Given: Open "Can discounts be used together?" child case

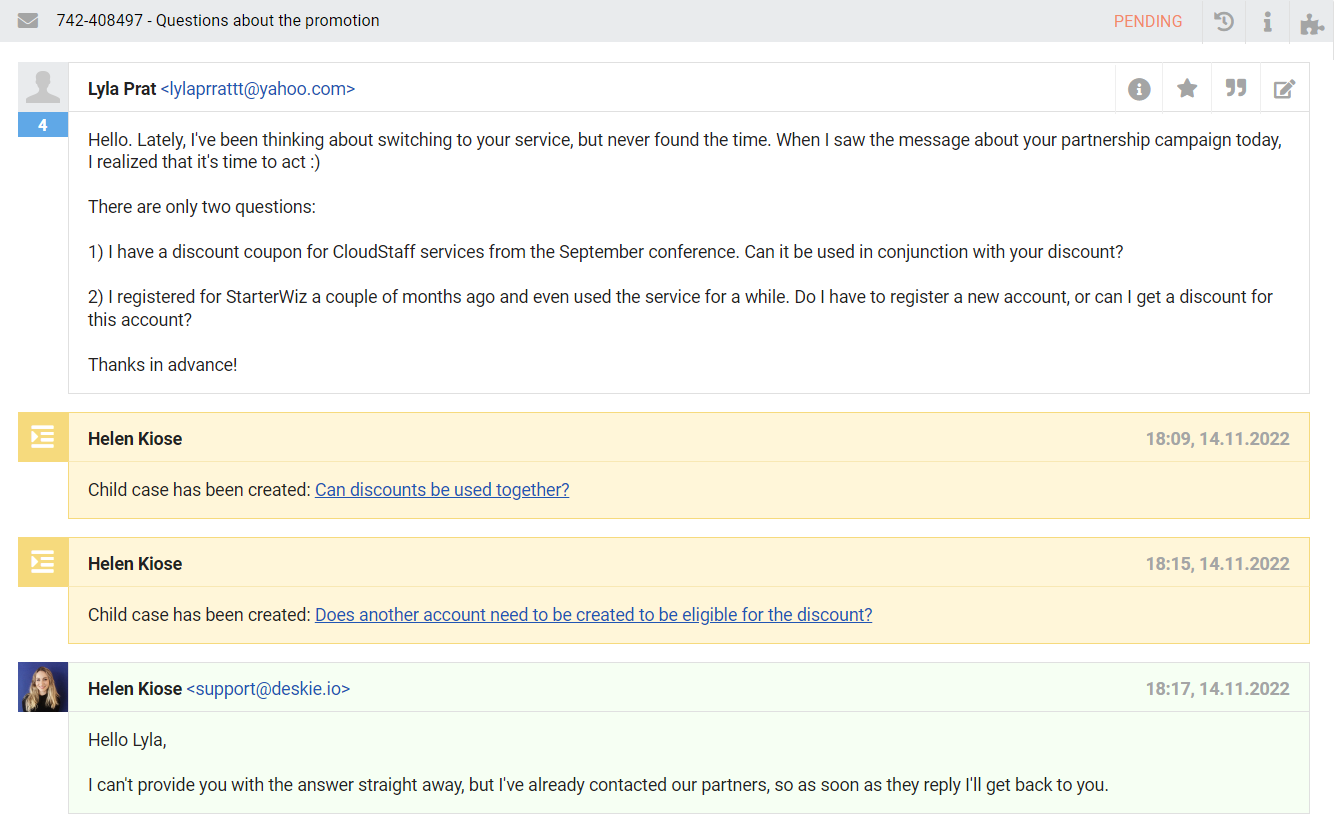Looking at the screenshot, I should 442,490.
